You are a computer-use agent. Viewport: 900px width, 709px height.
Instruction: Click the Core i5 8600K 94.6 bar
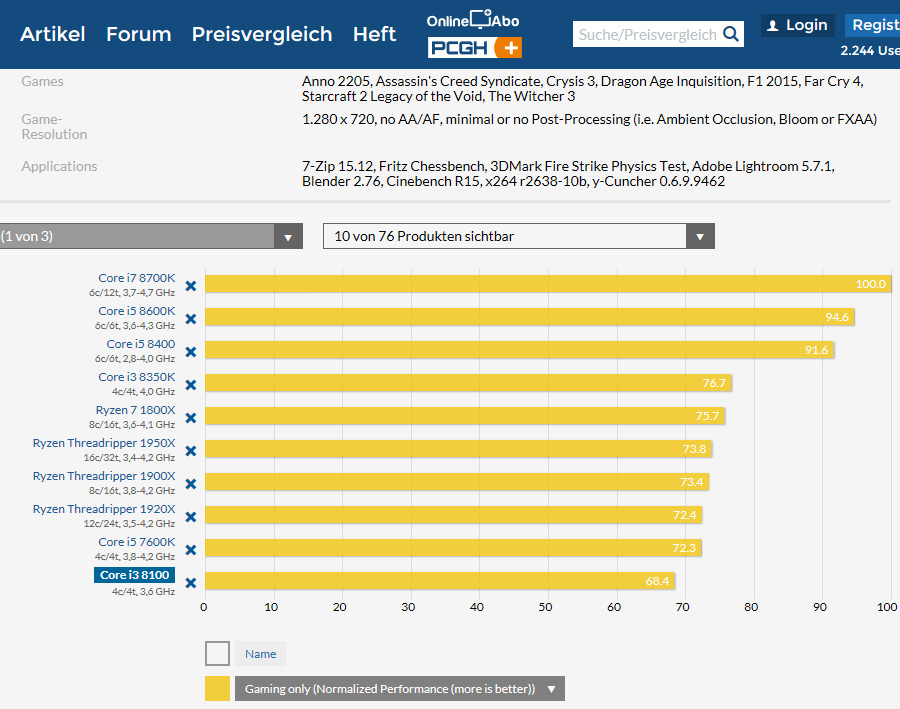[x=530, y=317]
